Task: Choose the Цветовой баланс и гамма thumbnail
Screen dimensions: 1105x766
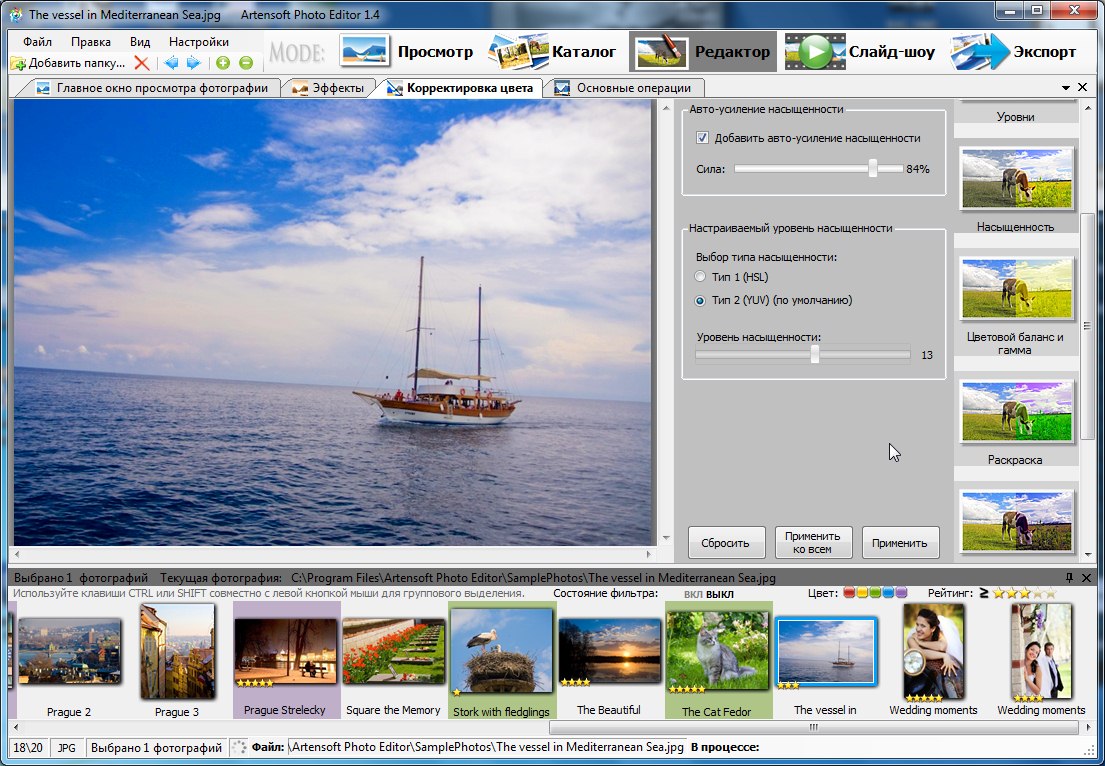Action: point(1016,288)
